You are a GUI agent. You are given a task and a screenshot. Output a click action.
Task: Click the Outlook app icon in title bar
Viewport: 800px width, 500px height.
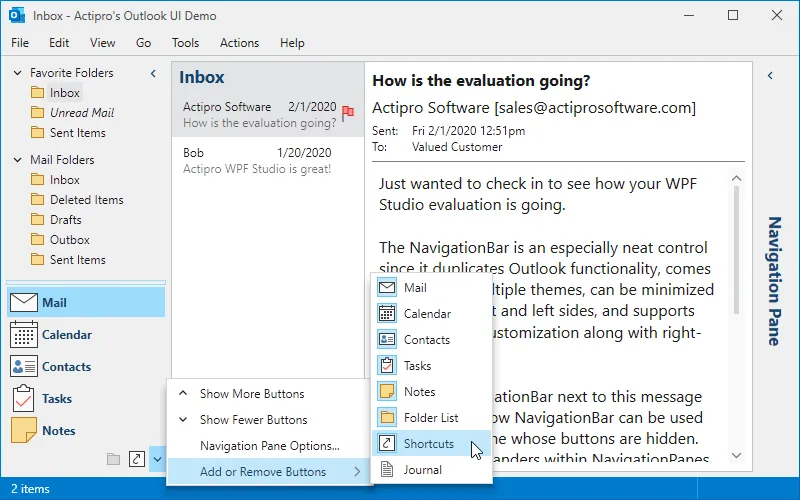17,15
